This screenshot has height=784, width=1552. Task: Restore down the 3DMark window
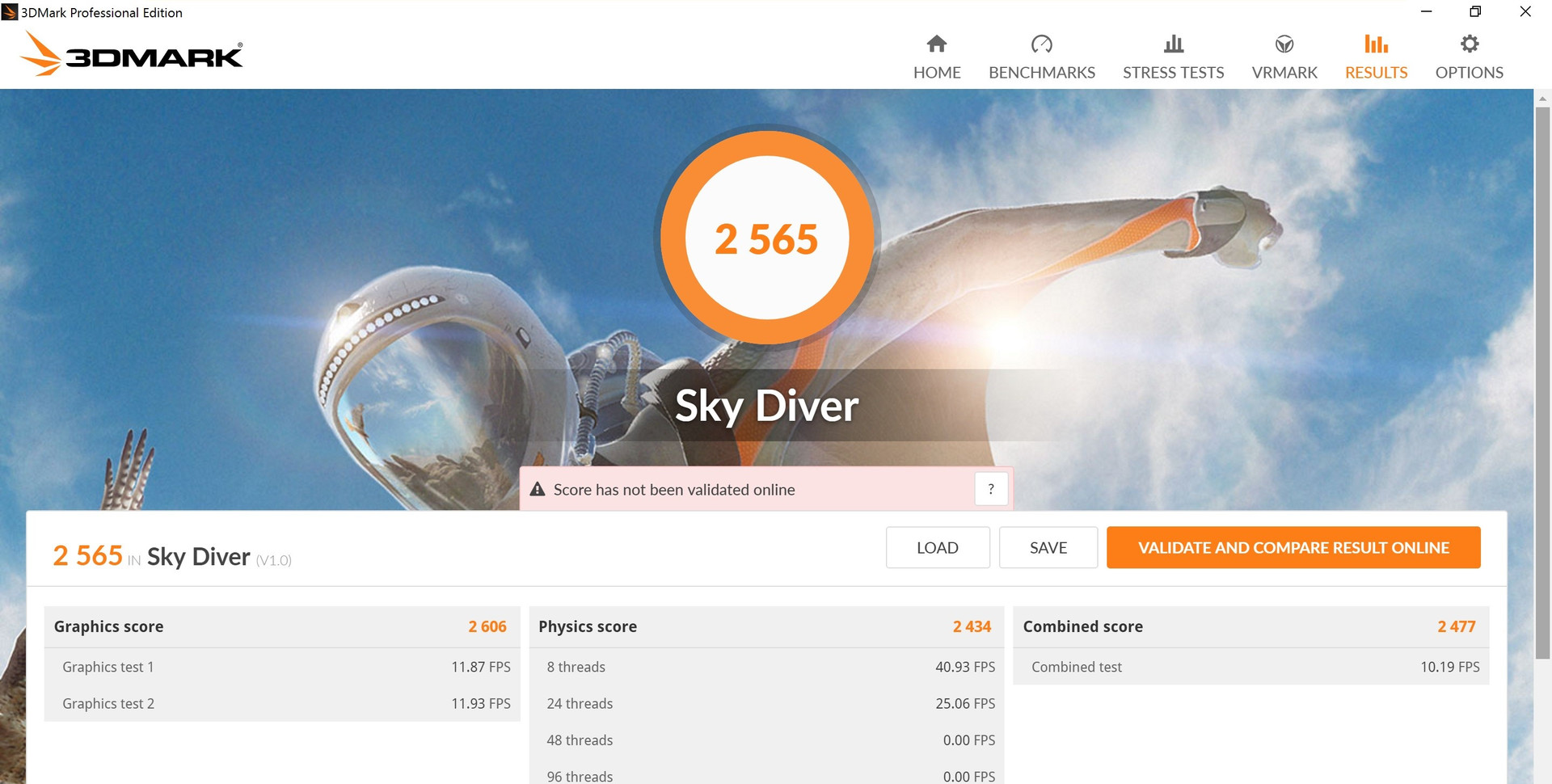[1475, 11]
